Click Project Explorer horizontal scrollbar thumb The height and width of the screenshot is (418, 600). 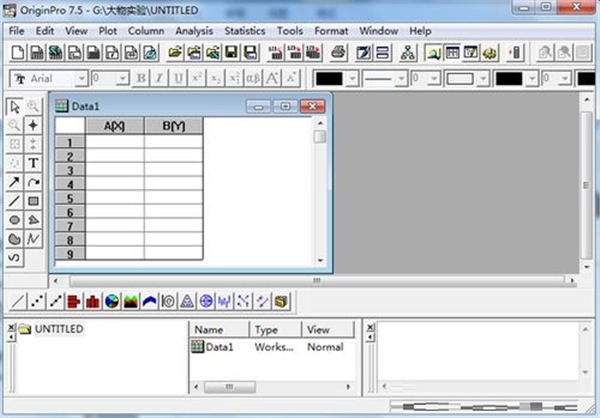point(230,387)
